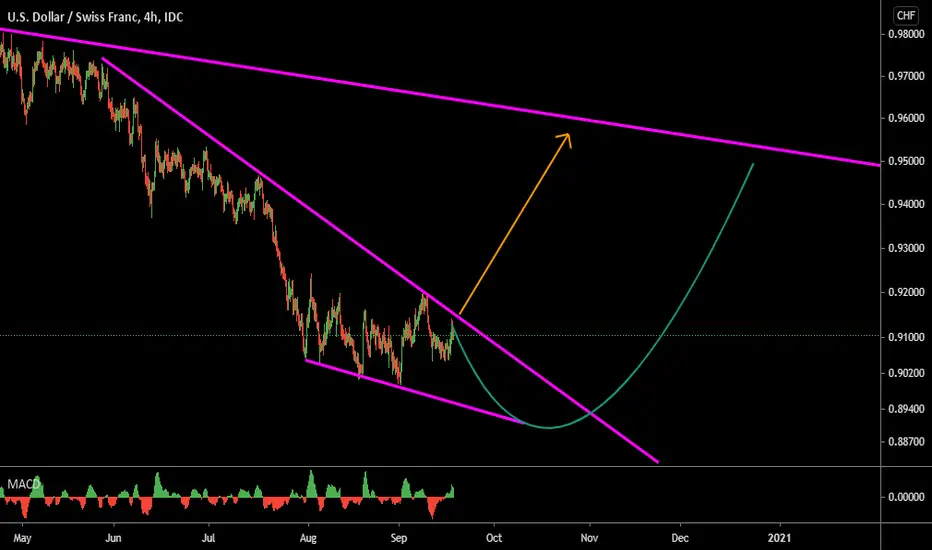Click the Jun label on time axis

click(x=113, y=538)
